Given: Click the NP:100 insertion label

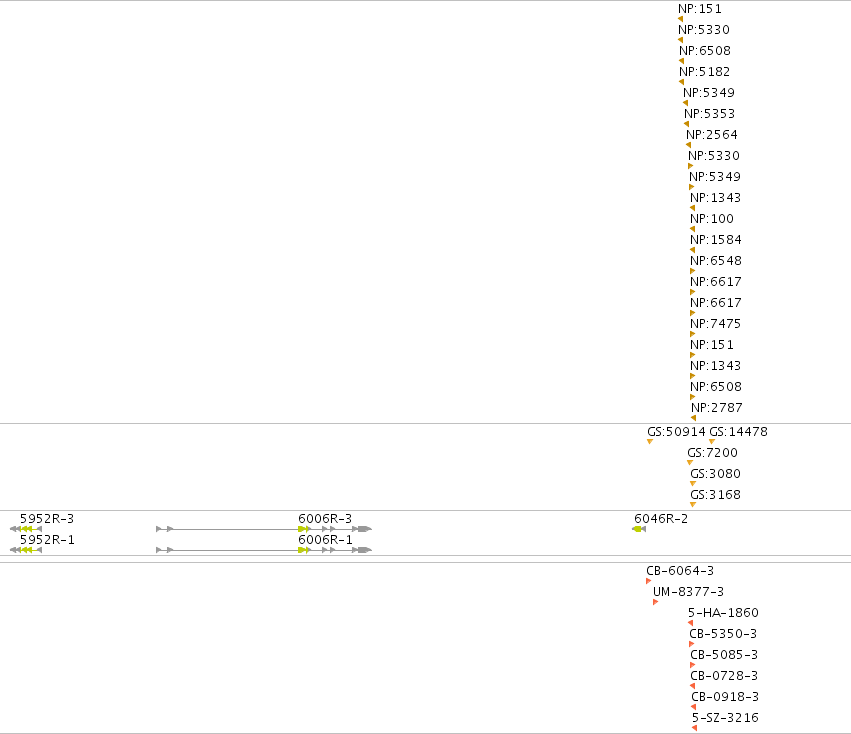Looking at the screenshot, I should tap(712, 219).
